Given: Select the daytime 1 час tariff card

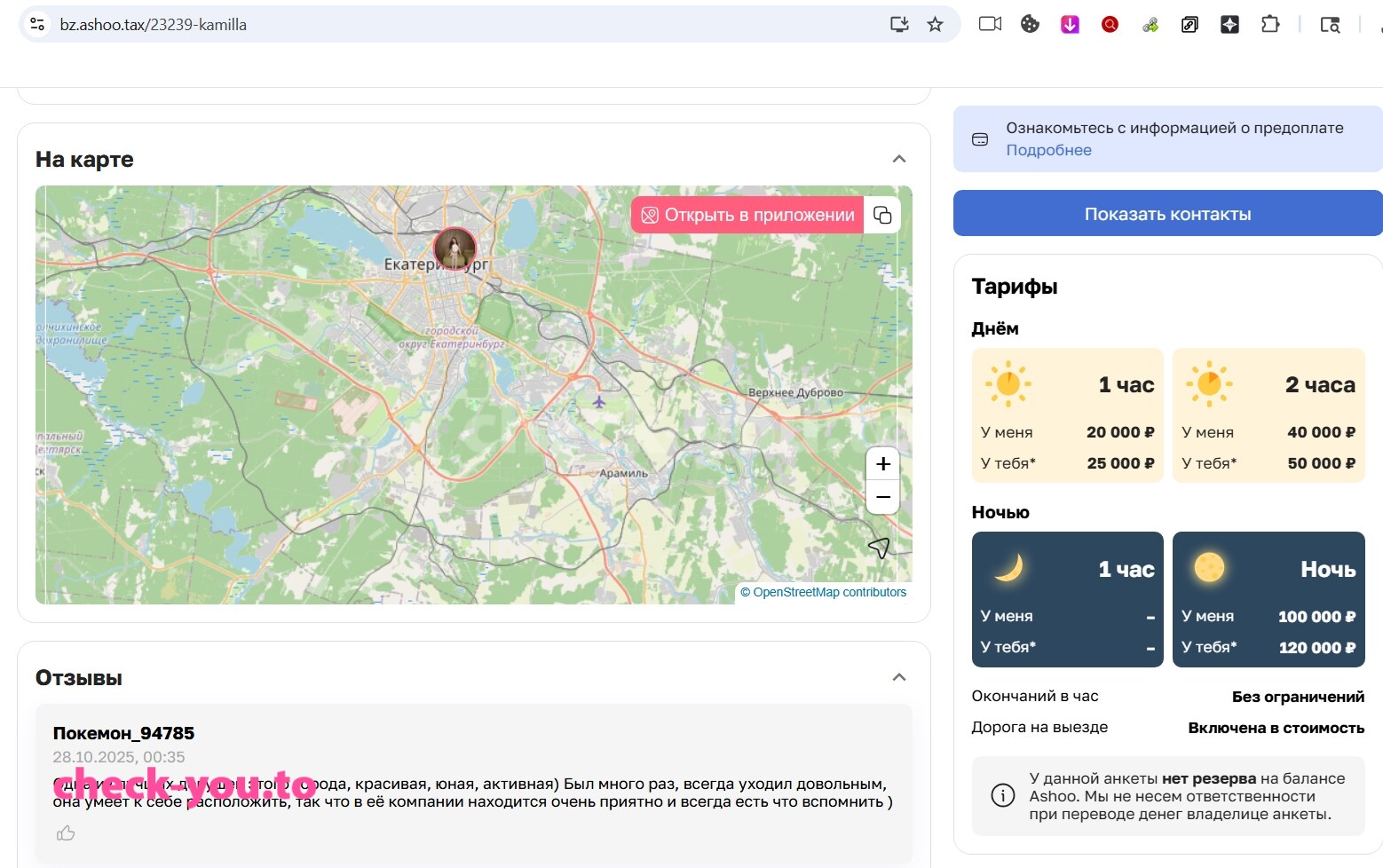Looking at the screenshot, I should click(x=1068, y=415).
